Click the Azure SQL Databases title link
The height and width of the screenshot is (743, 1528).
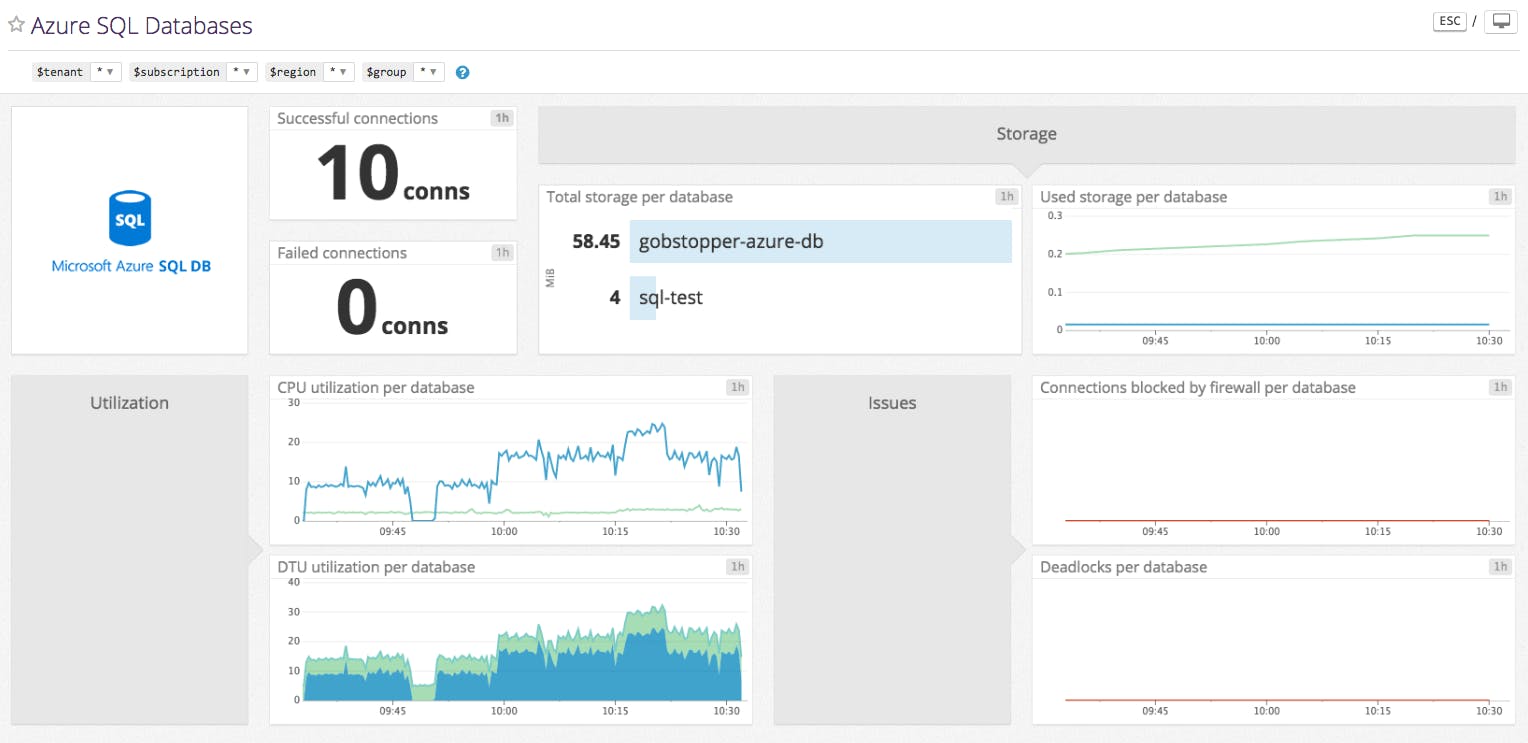click(143, 25)
